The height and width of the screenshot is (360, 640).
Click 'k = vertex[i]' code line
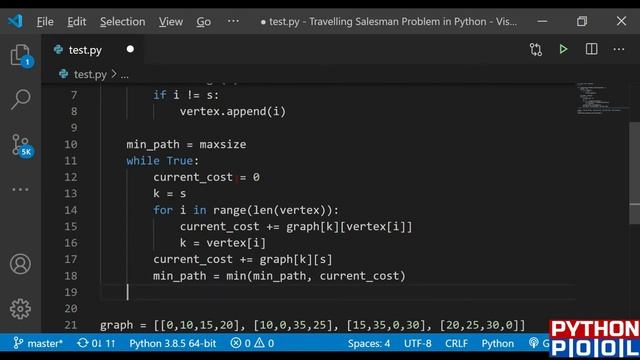(223, 243)
